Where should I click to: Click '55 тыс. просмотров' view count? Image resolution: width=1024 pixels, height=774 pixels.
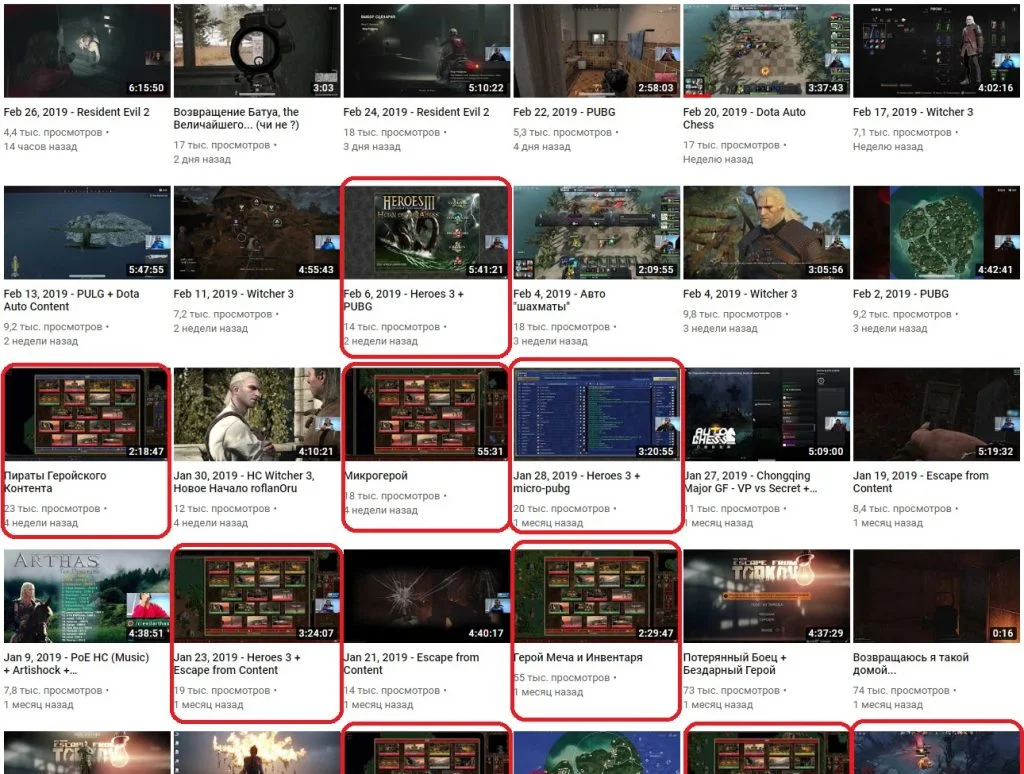tap(562, 678)
